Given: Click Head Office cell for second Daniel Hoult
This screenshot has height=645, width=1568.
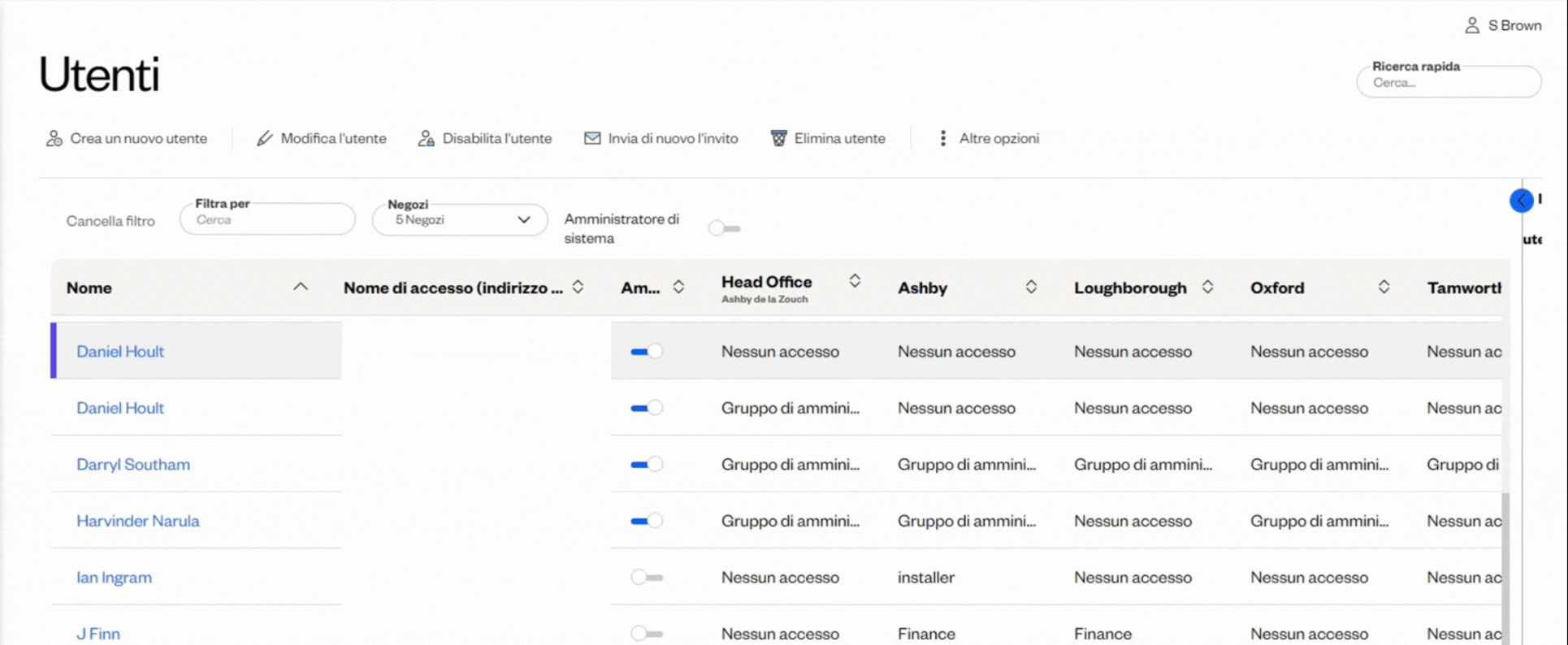Looking at the screenshot, I should tap(790, 408).
